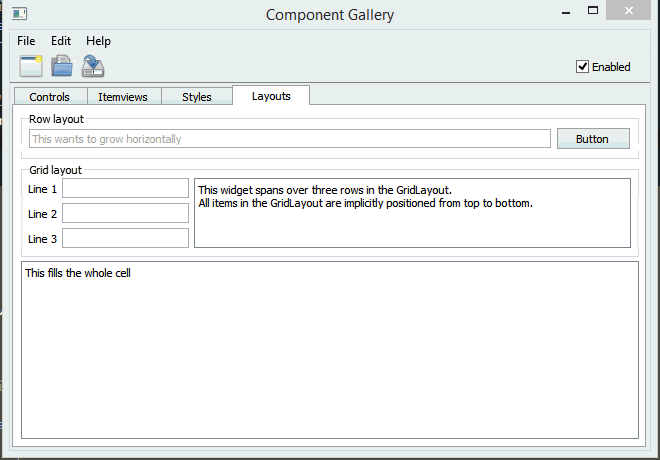Click the app icon in the title bar
This screenshot has height=460, width=660.
19,14
